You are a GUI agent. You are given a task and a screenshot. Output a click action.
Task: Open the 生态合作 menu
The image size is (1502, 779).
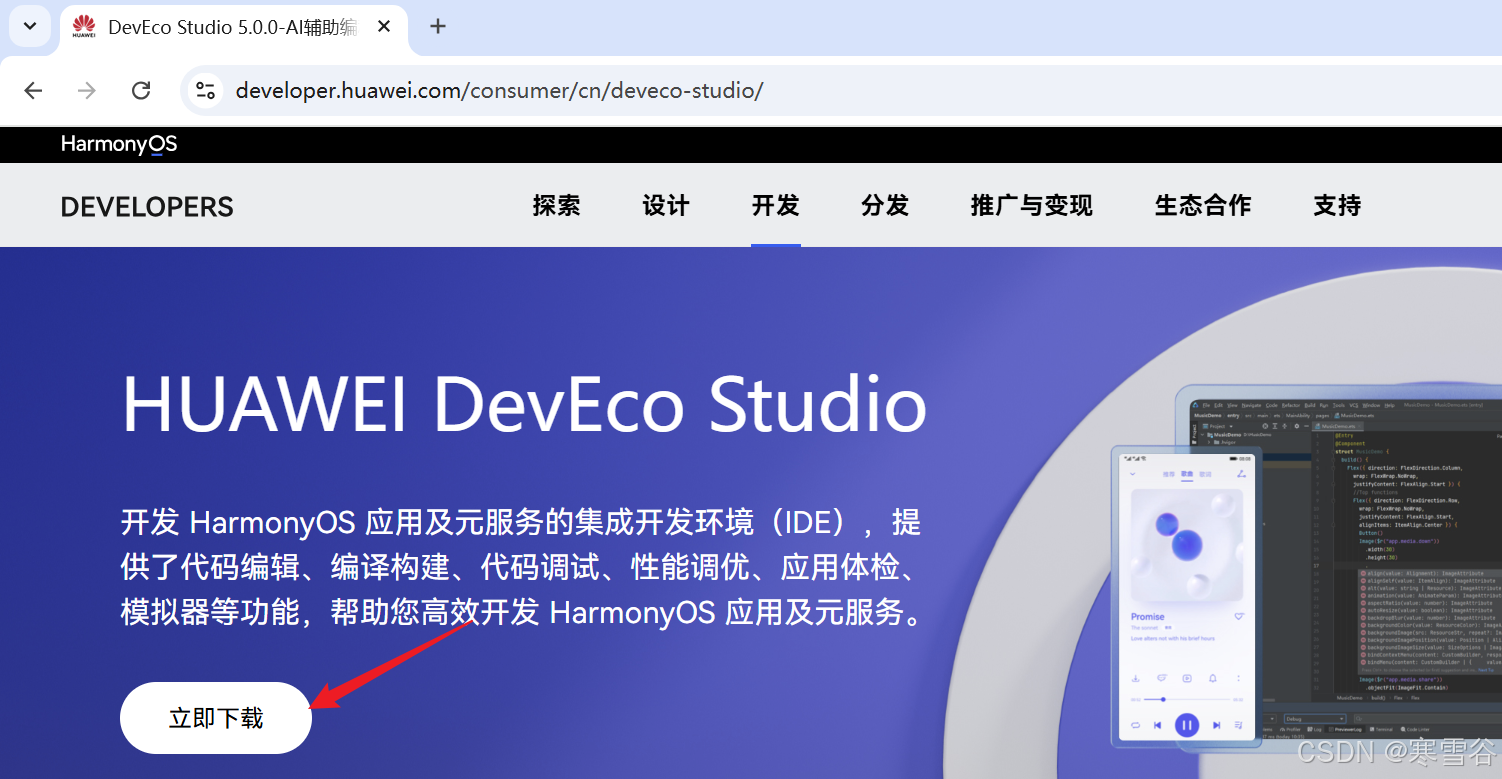1203,206
